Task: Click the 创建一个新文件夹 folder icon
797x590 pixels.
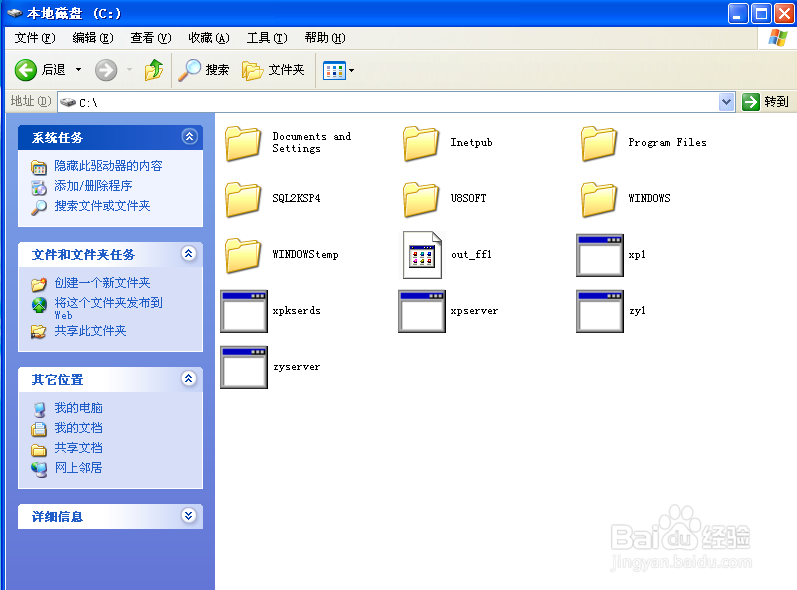Action: 39,284
